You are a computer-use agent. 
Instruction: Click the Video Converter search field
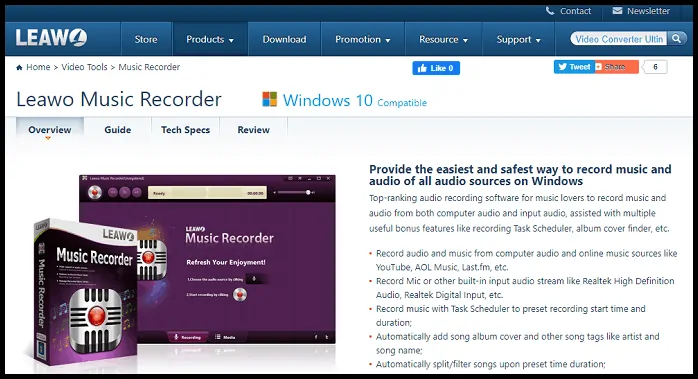619,39
